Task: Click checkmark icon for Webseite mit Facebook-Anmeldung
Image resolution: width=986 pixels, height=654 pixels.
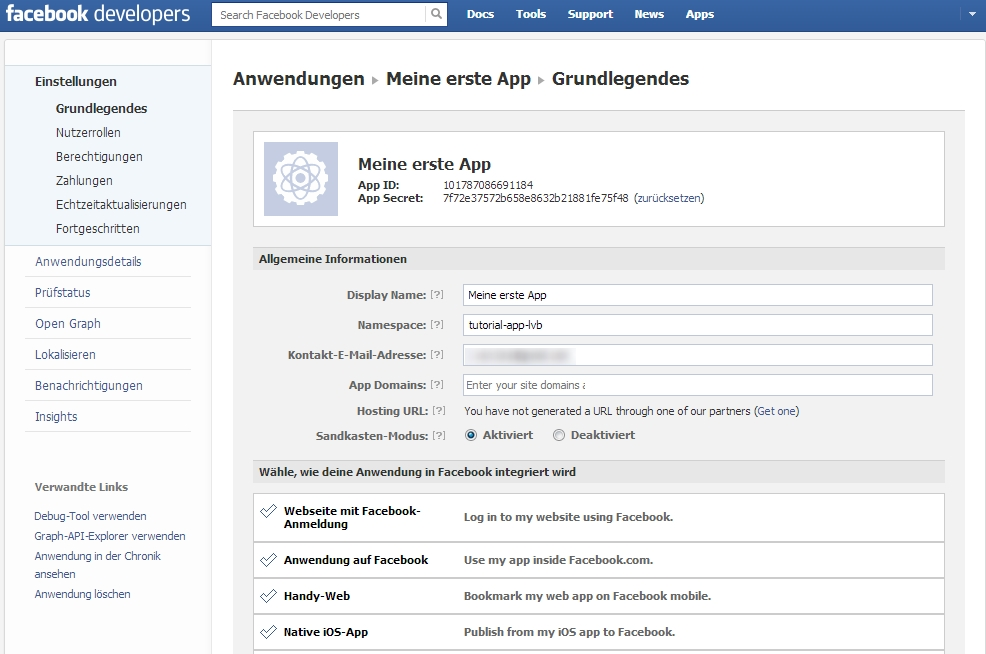Action: [x=269, y=511]
